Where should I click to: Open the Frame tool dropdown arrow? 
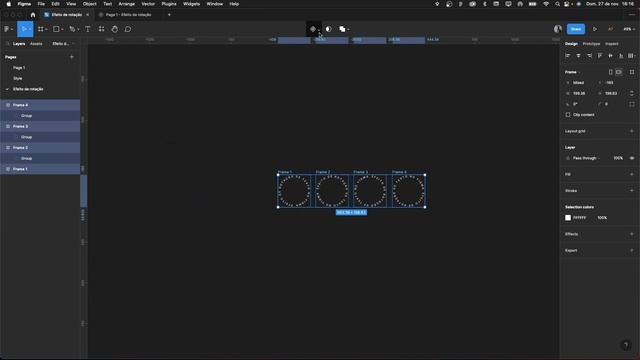coord(46,29)
